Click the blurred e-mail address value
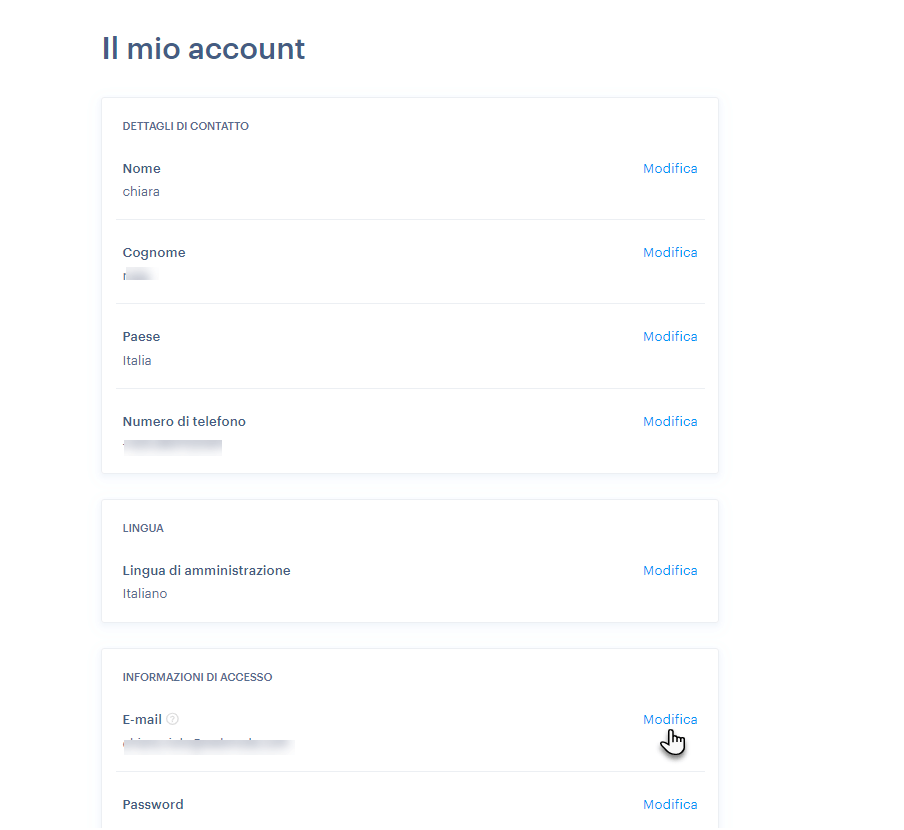The image size is (904, 830). pos(209,746)
